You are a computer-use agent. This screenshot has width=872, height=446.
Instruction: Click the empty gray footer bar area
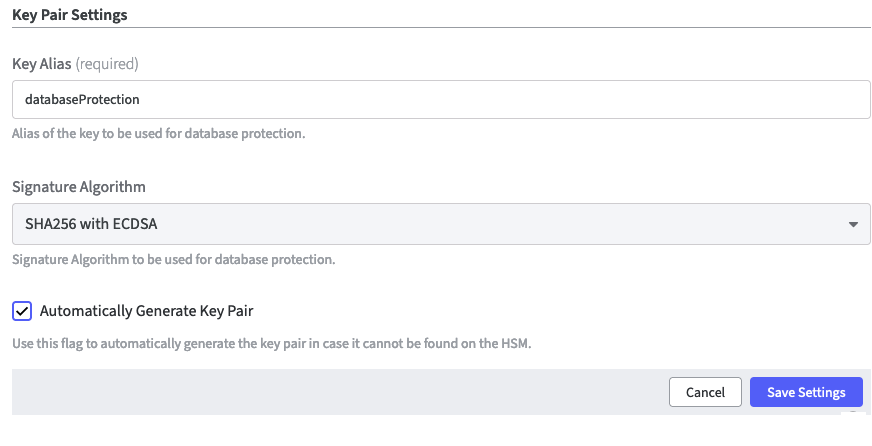330,393
